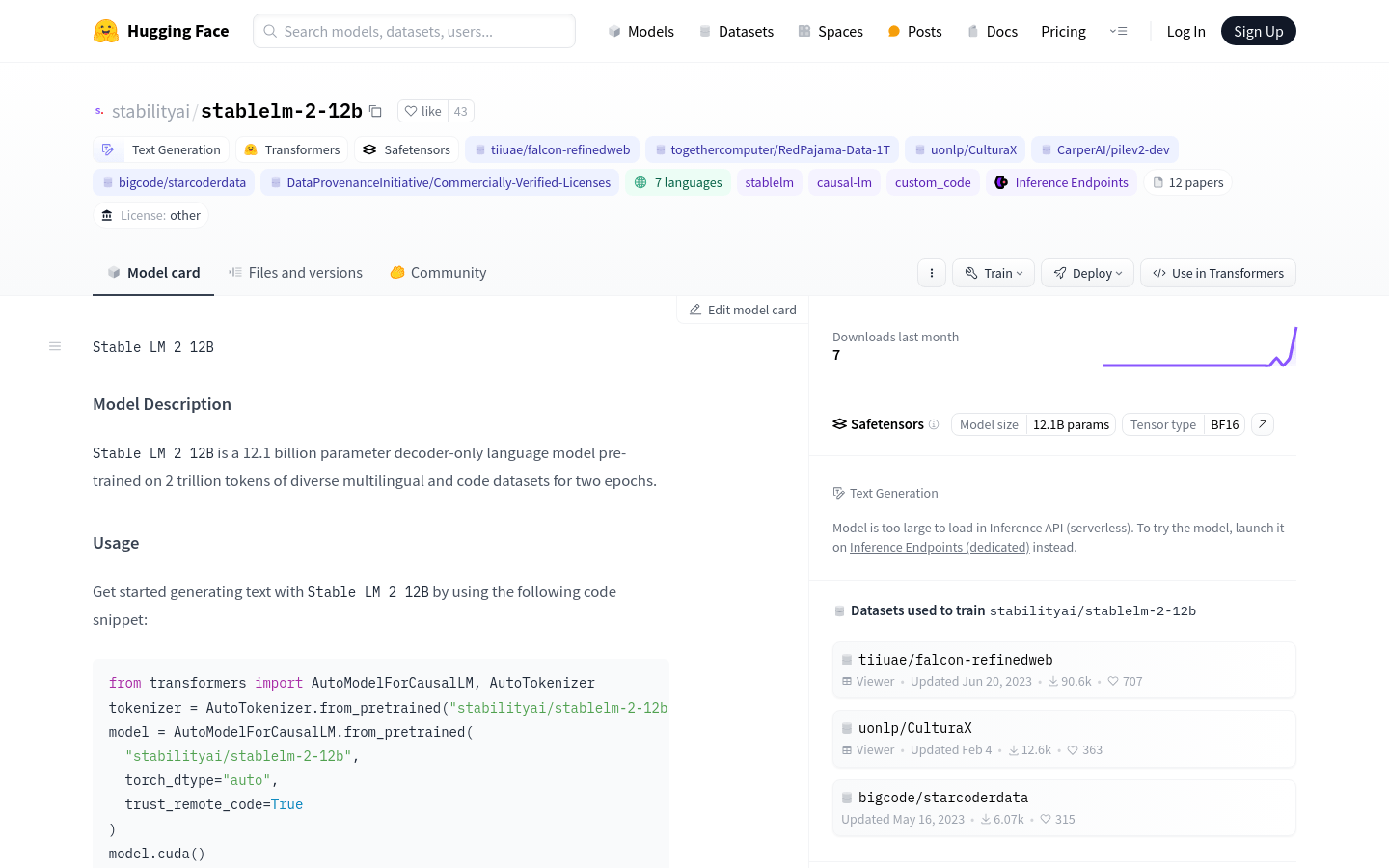1389x868 pixels.
Task: Click the custom_code tag
Action: pos(933,182)
